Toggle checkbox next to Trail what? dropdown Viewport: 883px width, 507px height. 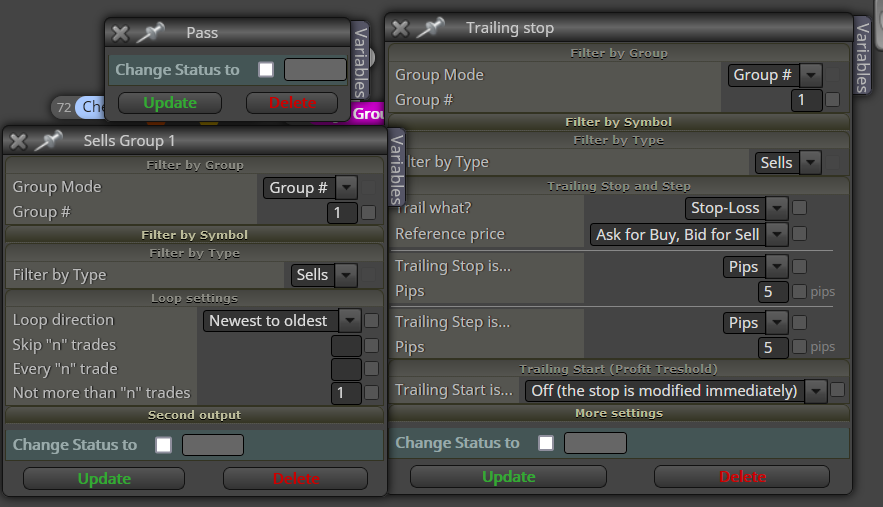click(x=799, y=207)
